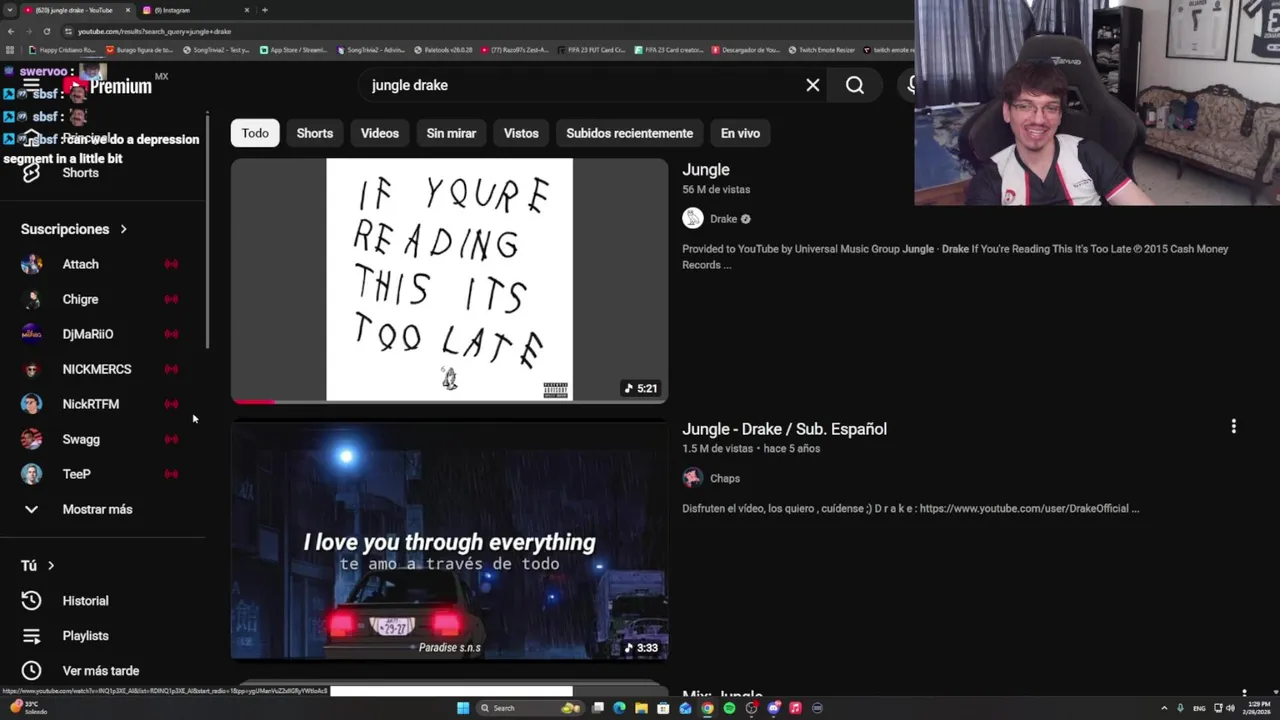Open Windows Start menu
The height and width of the screenshot is (720, 1280).
(463, 708)
